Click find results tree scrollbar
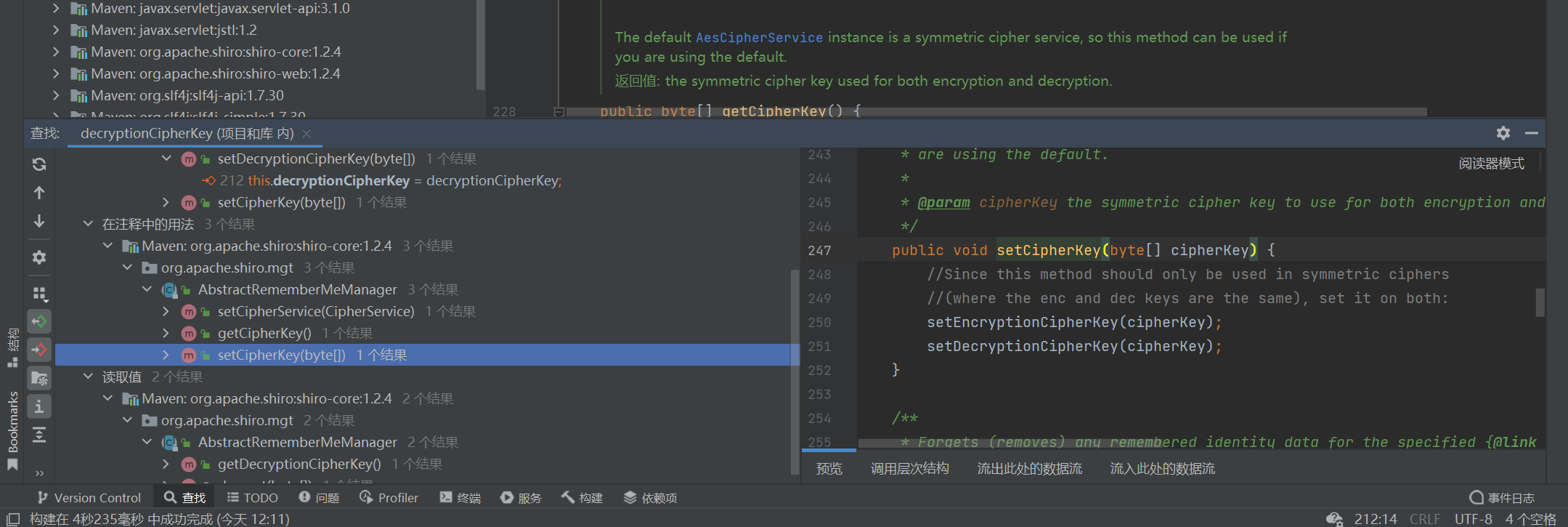 pos(795,371)
